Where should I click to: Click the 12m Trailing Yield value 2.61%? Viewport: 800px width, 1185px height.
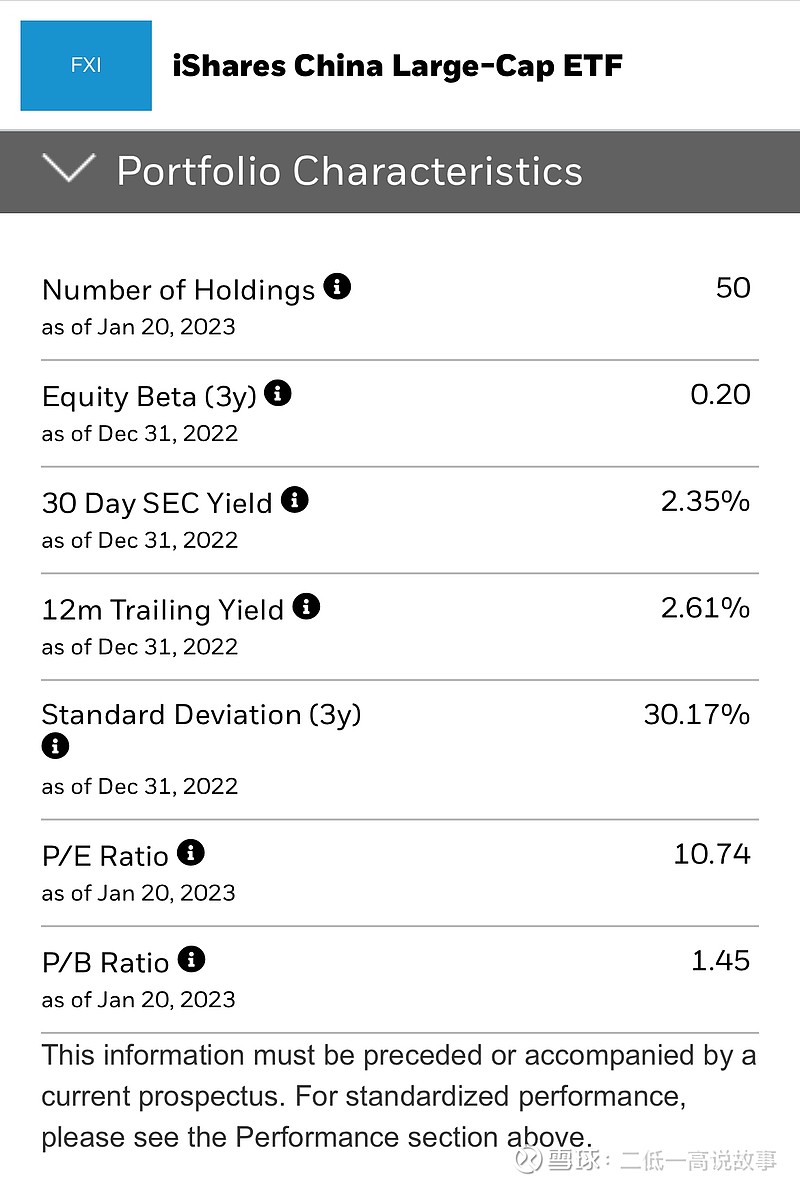pyautogui.click(x=705, y=608)
